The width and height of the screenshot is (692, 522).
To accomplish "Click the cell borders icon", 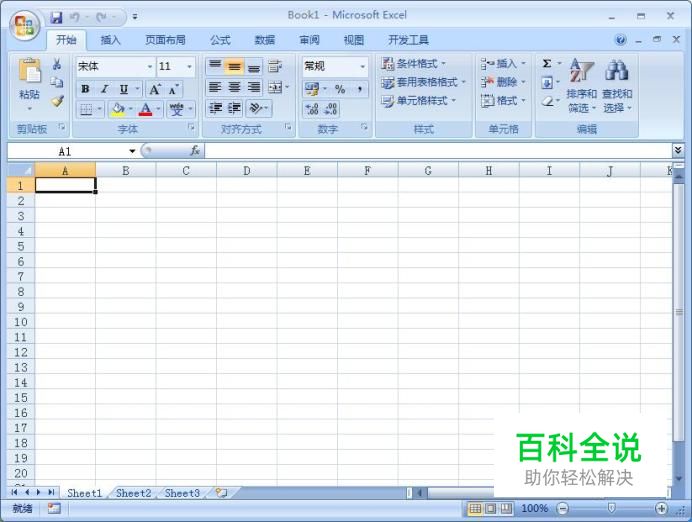I will pos(86,109).
